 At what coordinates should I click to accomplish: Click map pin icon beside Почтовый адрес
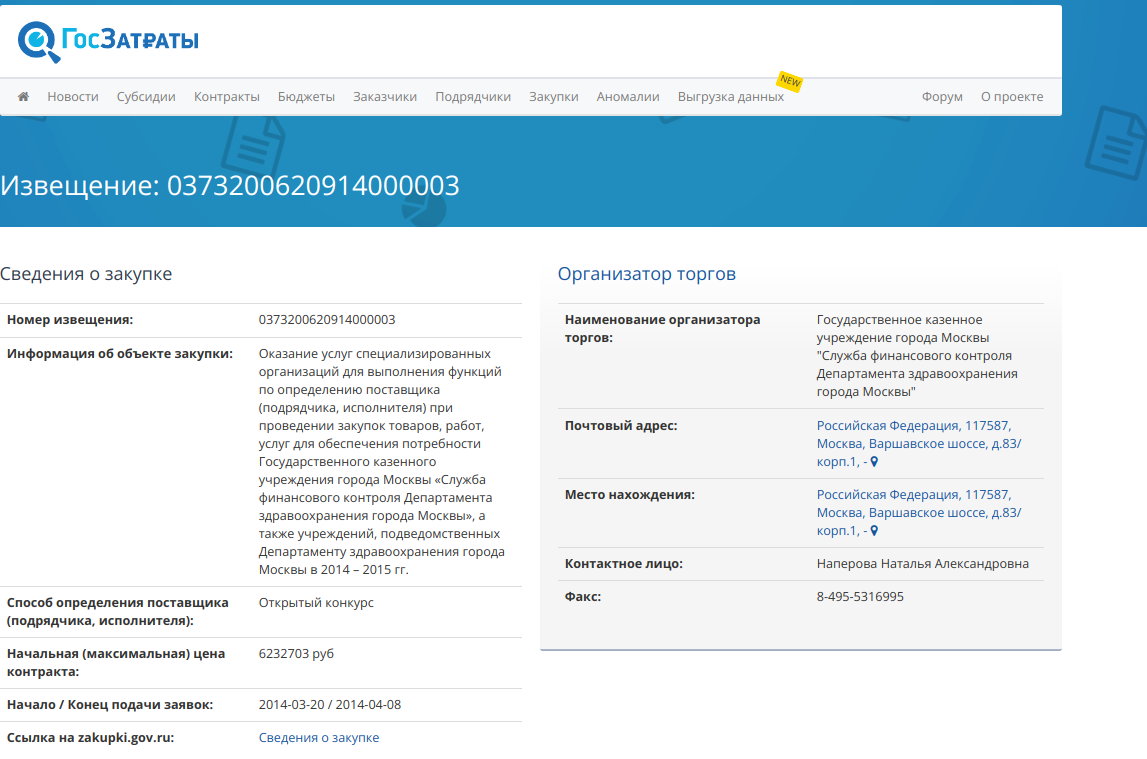[874, 462]
